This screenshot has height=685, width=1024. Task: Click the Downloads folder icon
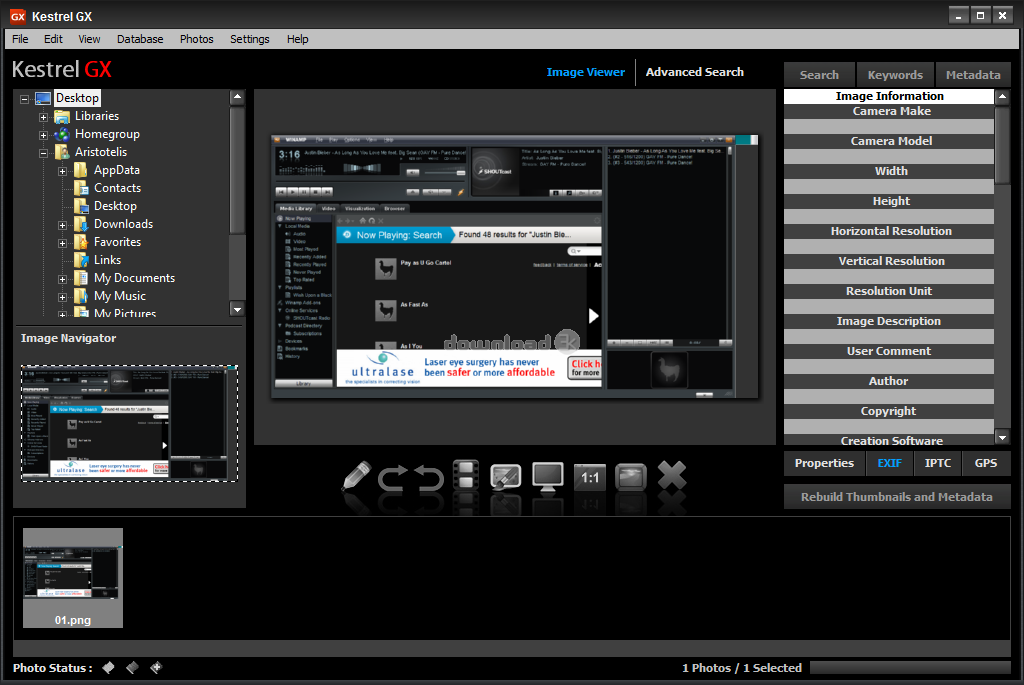(81, 224)
